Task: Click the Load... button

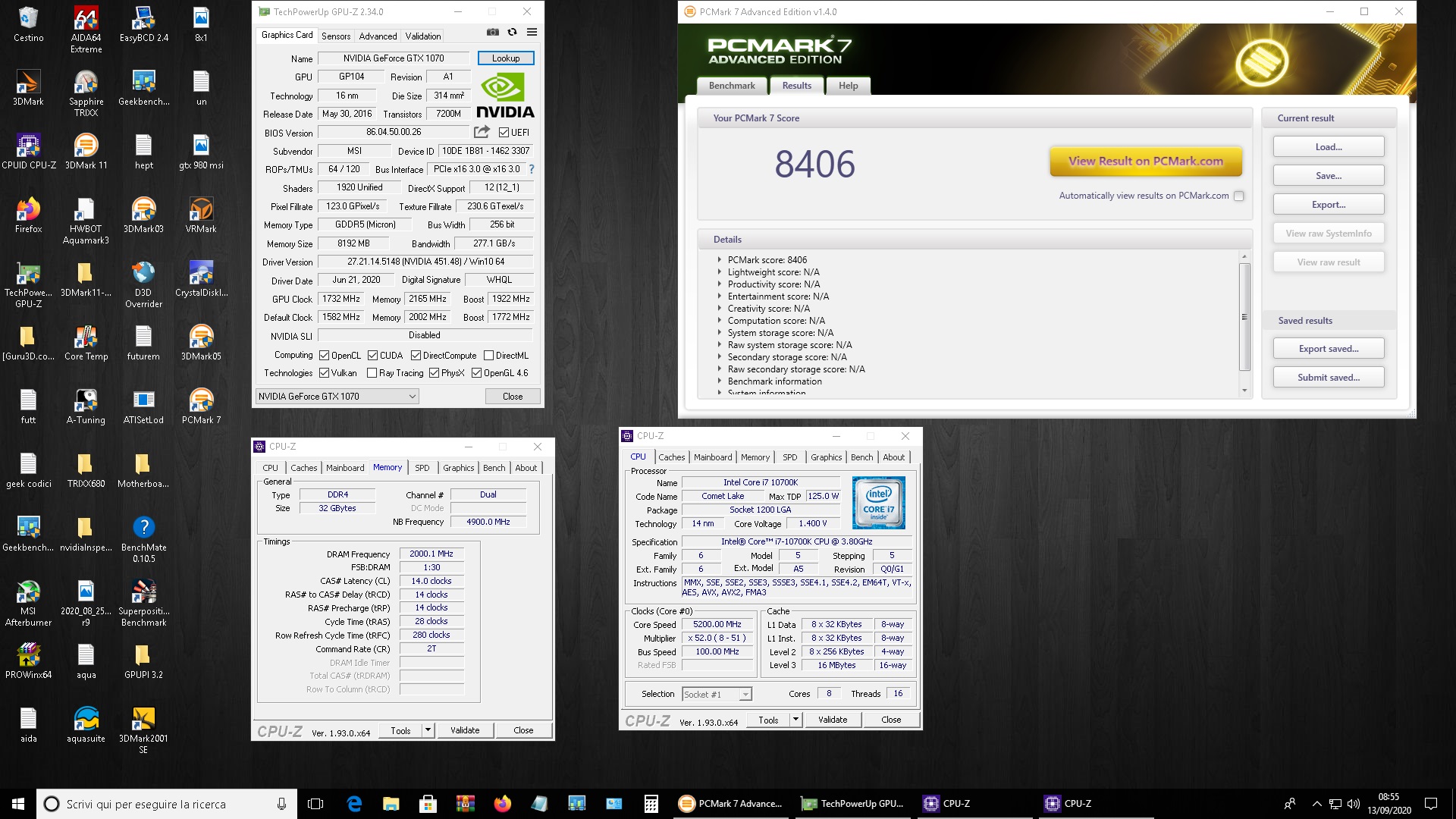Action: tap(1329, 147)
